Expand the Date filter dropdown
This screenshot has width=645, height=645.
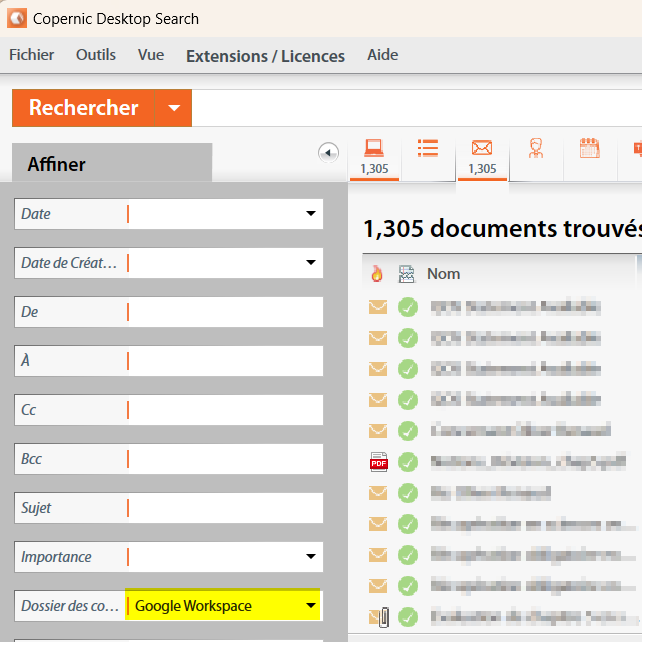pyautogui.click(x=310, y=214)
